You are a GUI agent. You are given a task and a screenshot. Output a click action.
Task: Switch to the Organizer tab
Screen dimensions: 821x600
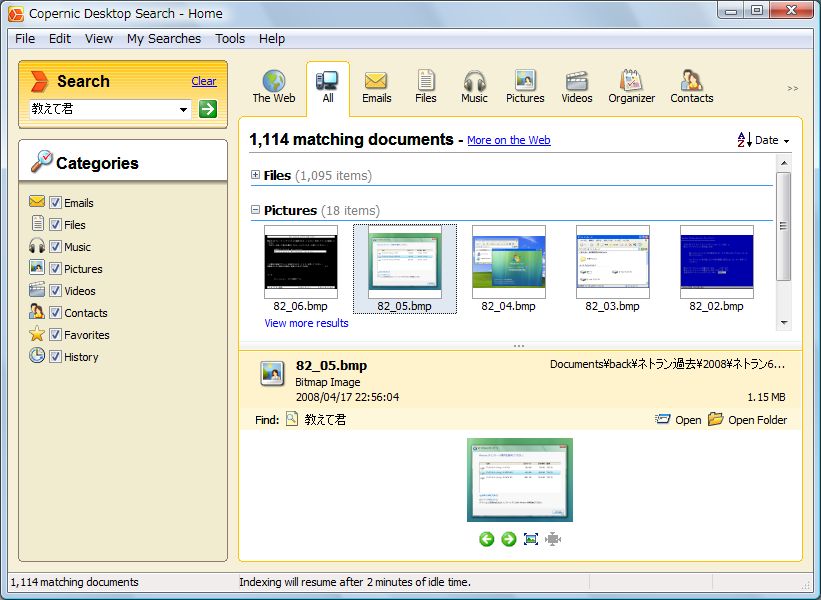631,87
